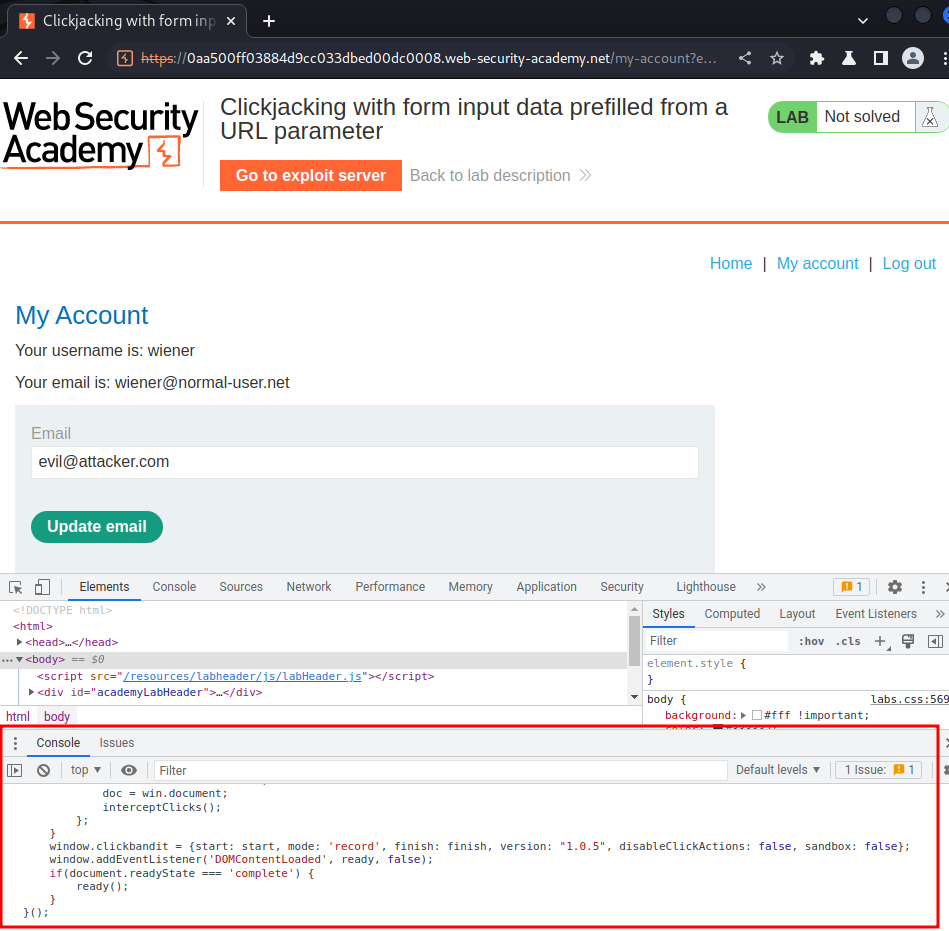Open the Sources tab

(x=241, y=587)
